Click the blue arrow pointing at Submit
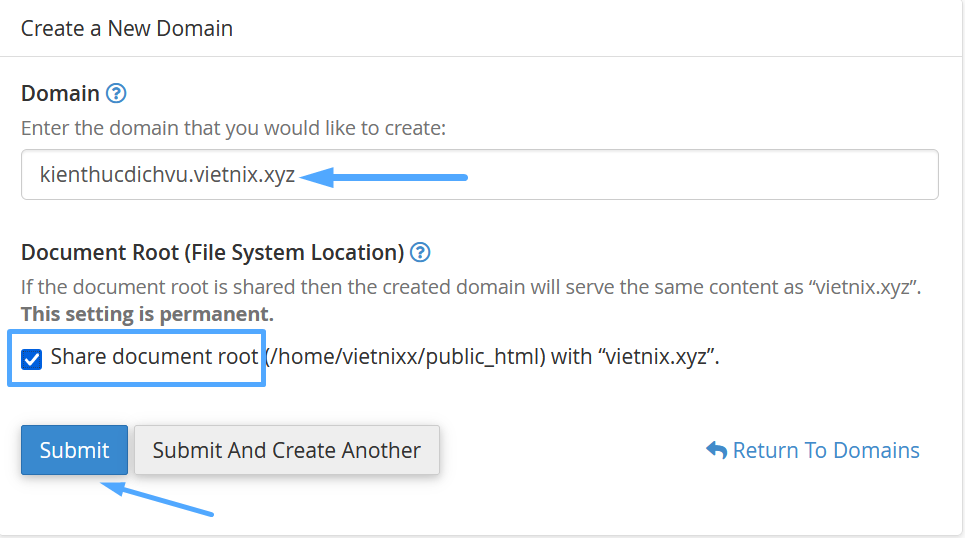Image resolution: width=965 pixels, height=538 pixels. coord(158,499)
